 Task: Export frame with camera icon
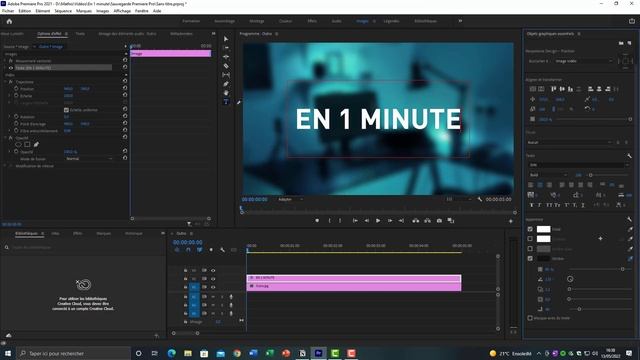point(439,220)
